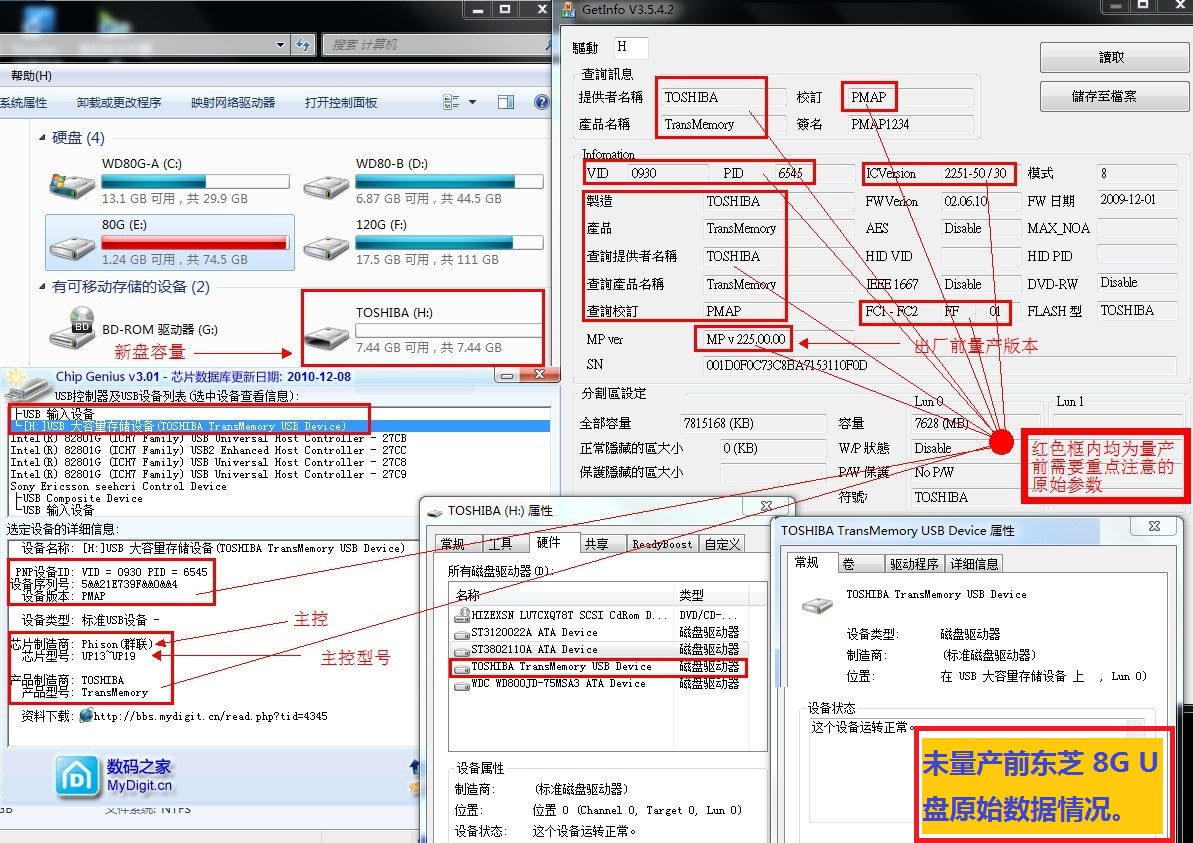Click the help question-mark icon on Explorer toolbar

point(540,101)
